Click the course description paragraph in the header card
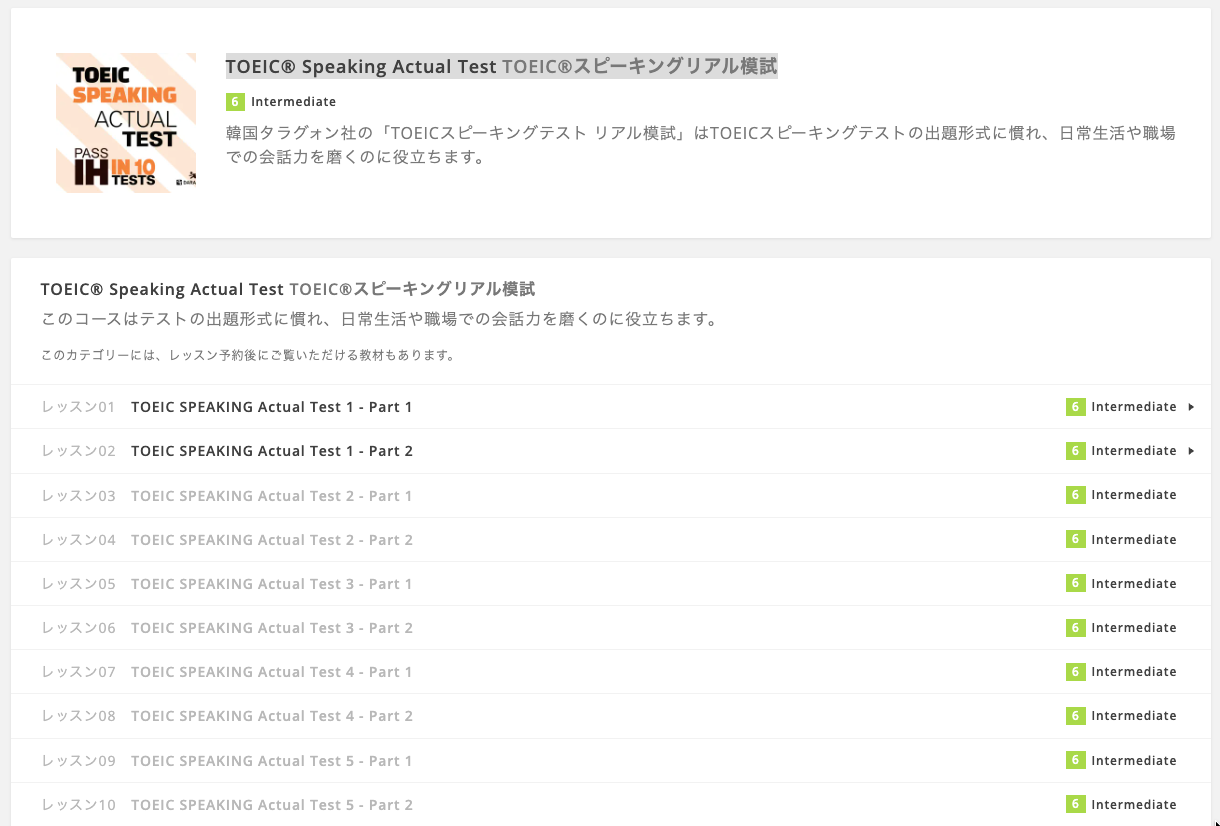Image resolution: width=1220 pixels, height=826 pixels. pos(700,145)
